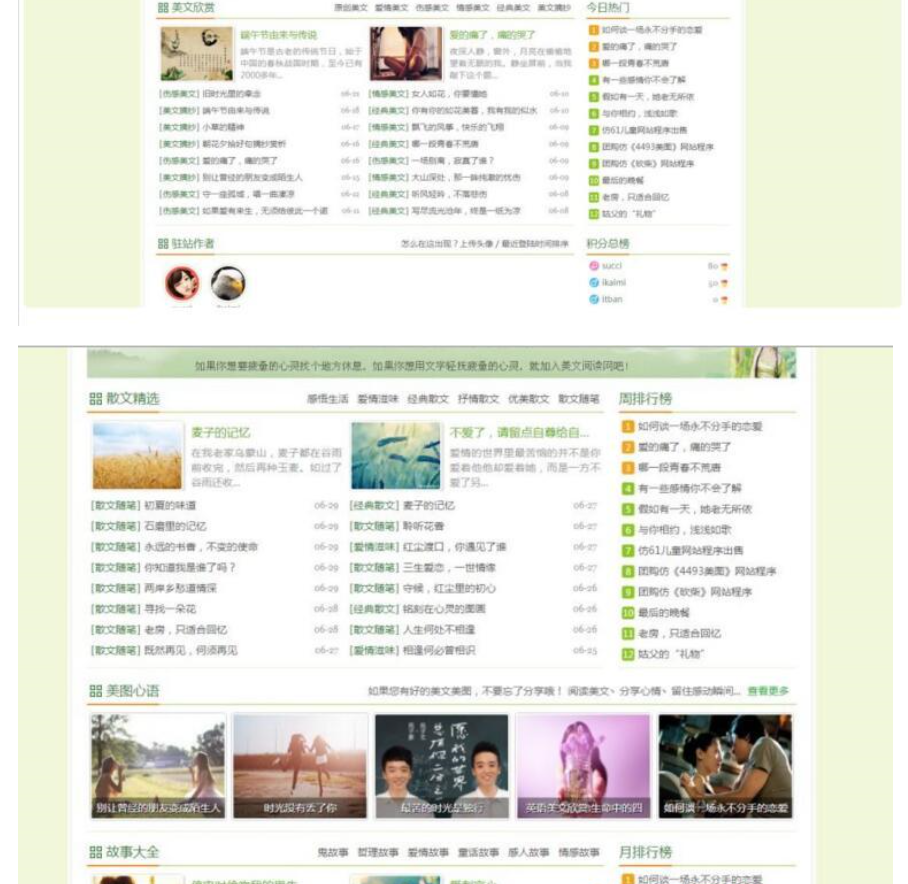908x884 pixels.
Task: Open 感人故事 category in 故事大全
Action: 529,853
